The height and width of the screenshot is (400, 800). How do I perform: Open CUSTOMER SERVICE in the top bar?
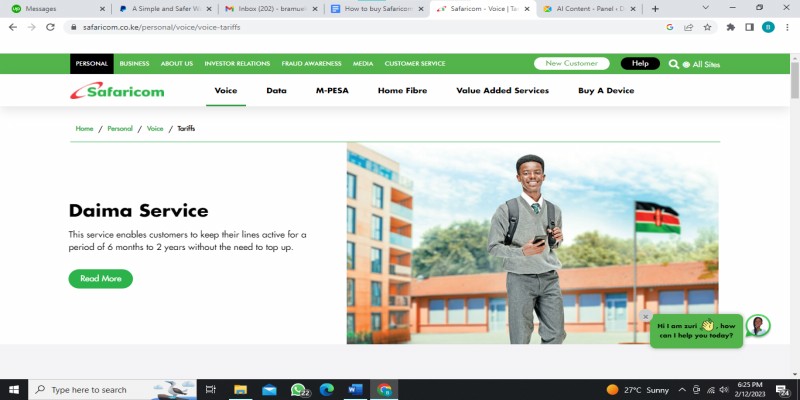(415, 64)
